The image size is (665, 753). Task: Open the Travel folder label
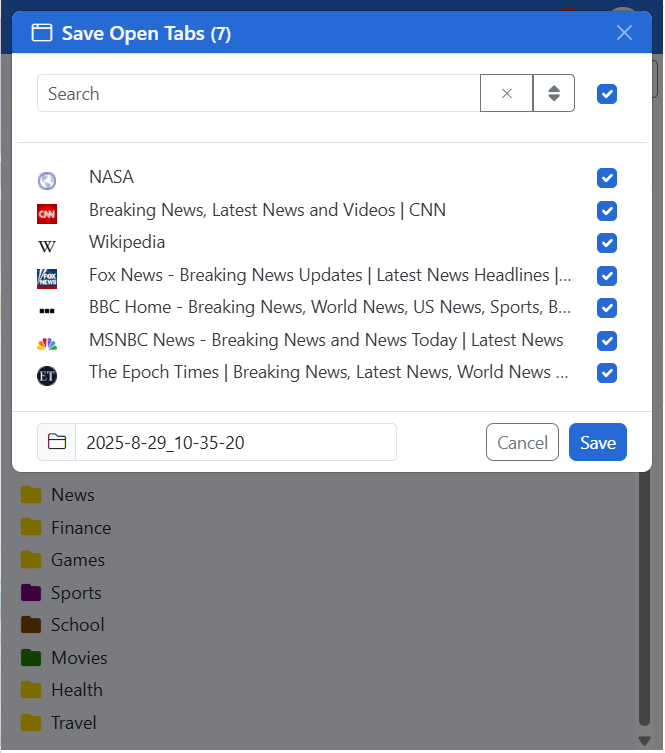point(74,723)
